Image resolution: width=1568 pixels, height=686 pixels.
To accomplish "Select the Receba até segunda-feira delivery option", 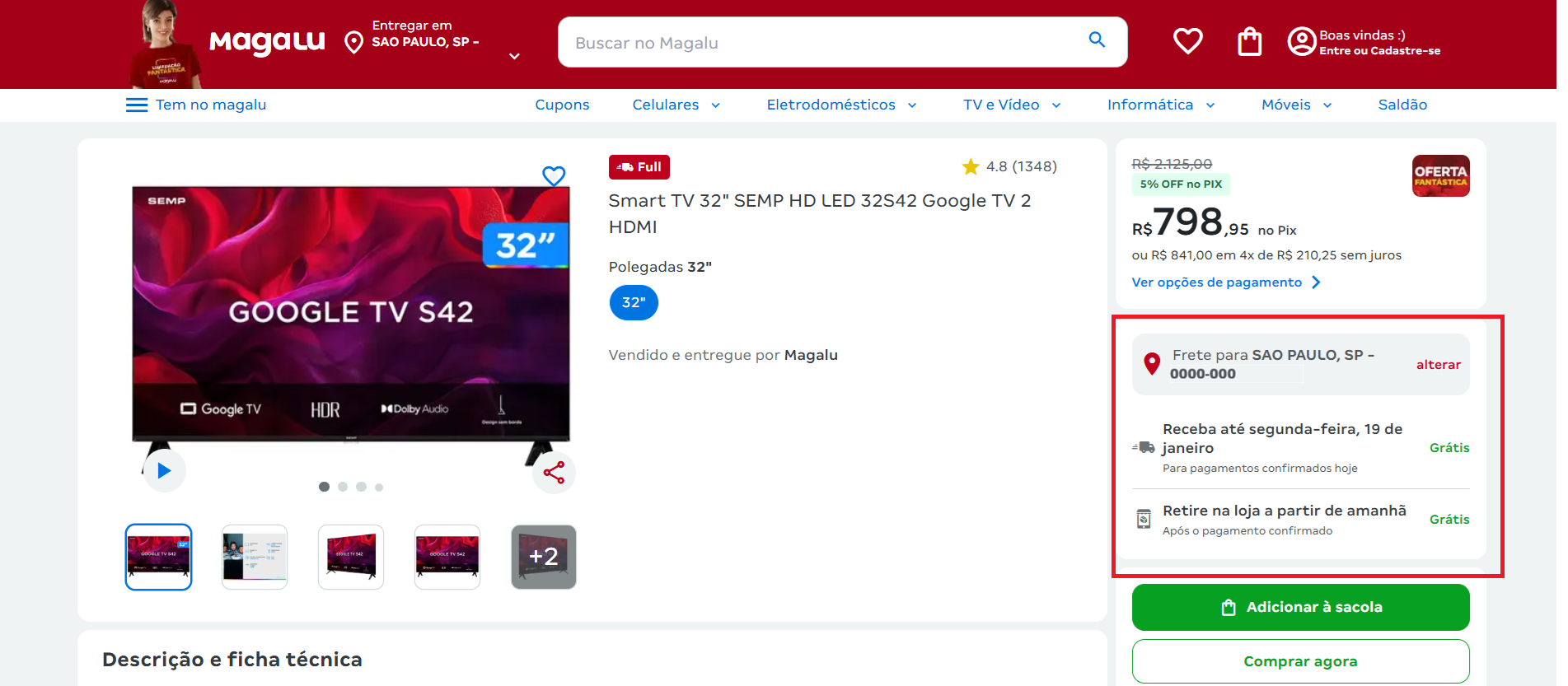I will point(1300,447).
